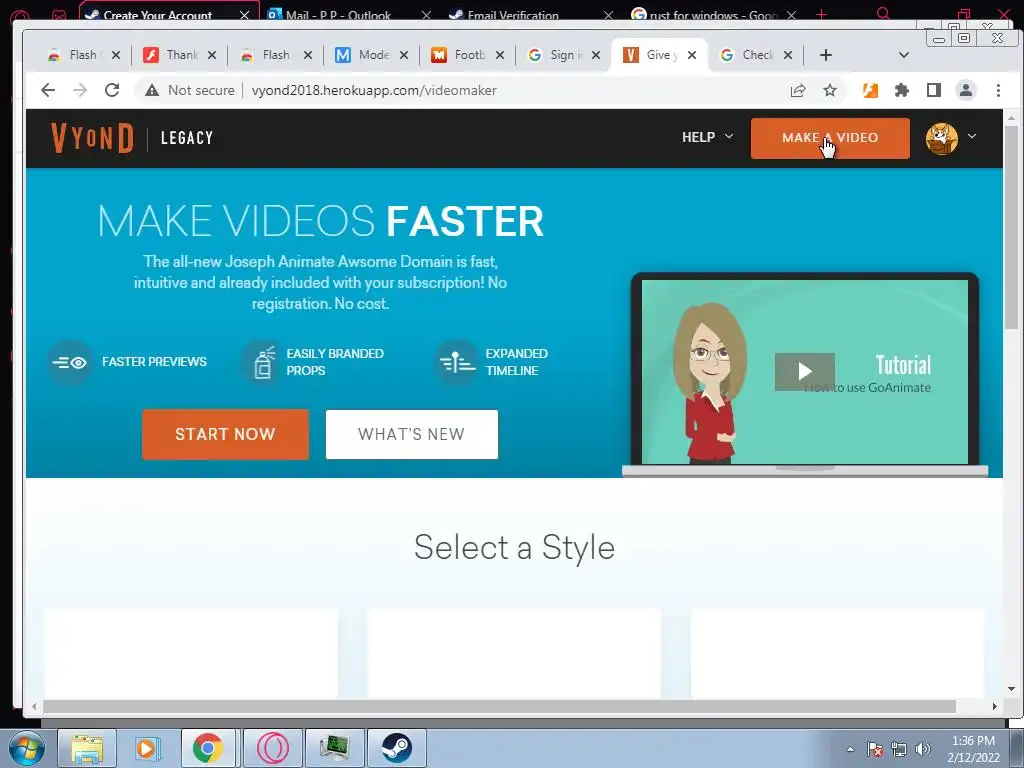Click the Vyond logo in header
Screen dimensions: 1024x768
click(92, 138)
